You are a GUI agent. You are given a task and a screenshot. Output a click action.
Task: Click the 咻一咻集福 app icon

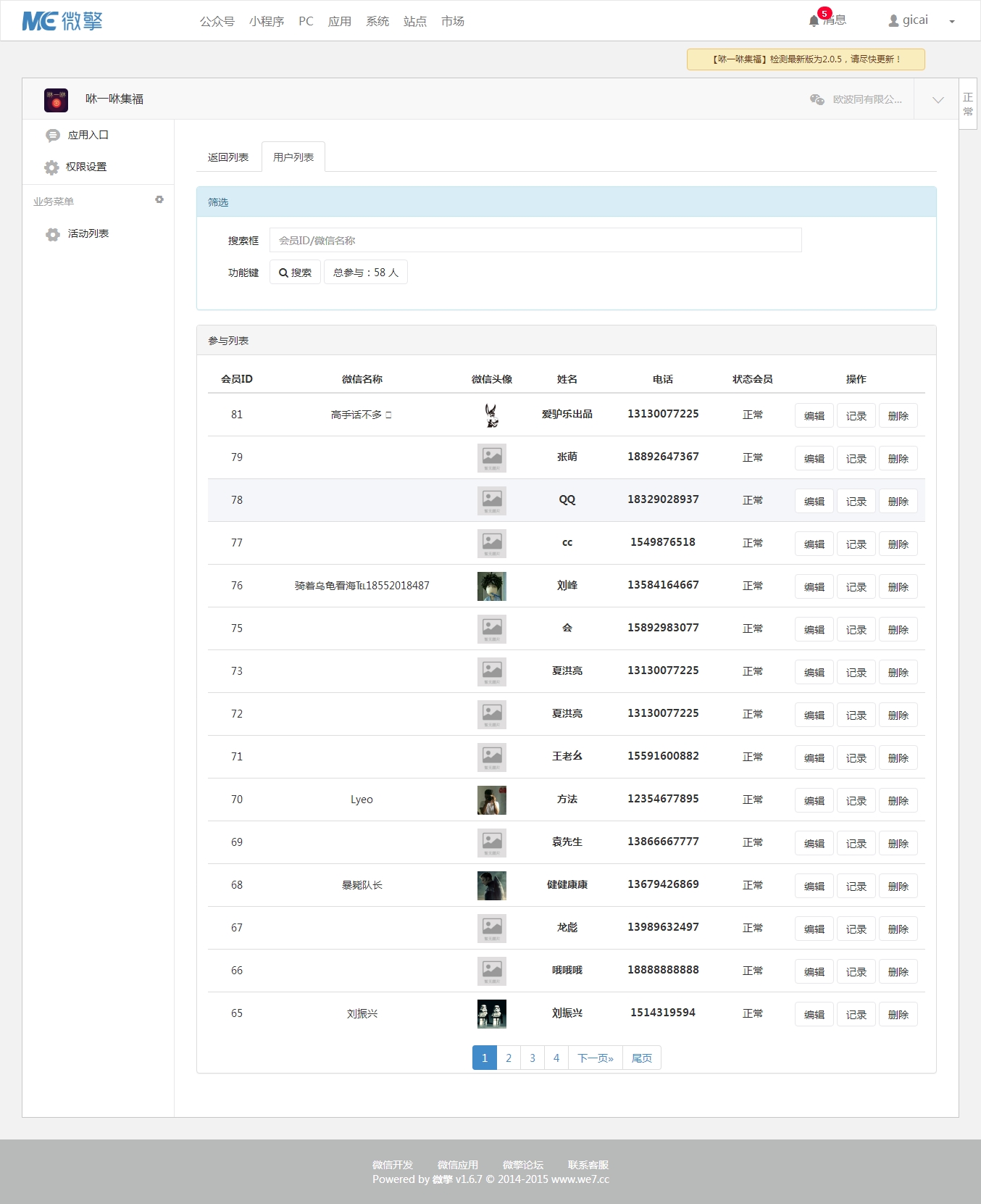[x=56, y=99]
